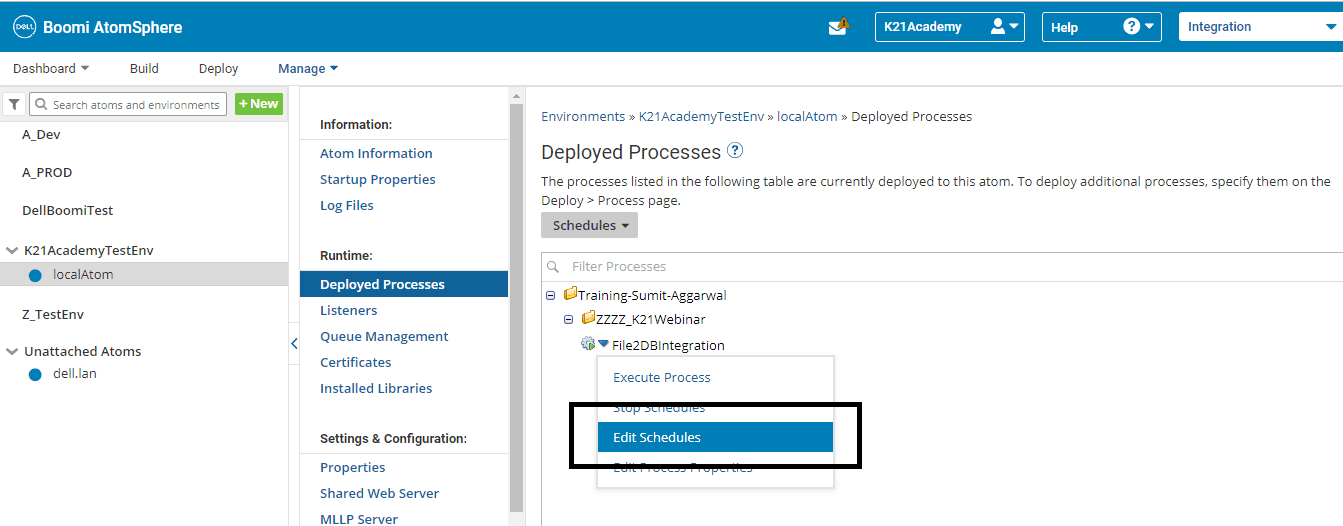The image size is (1343, 526).
Task: Click the filter funnel icon
Action: (14, 104)
